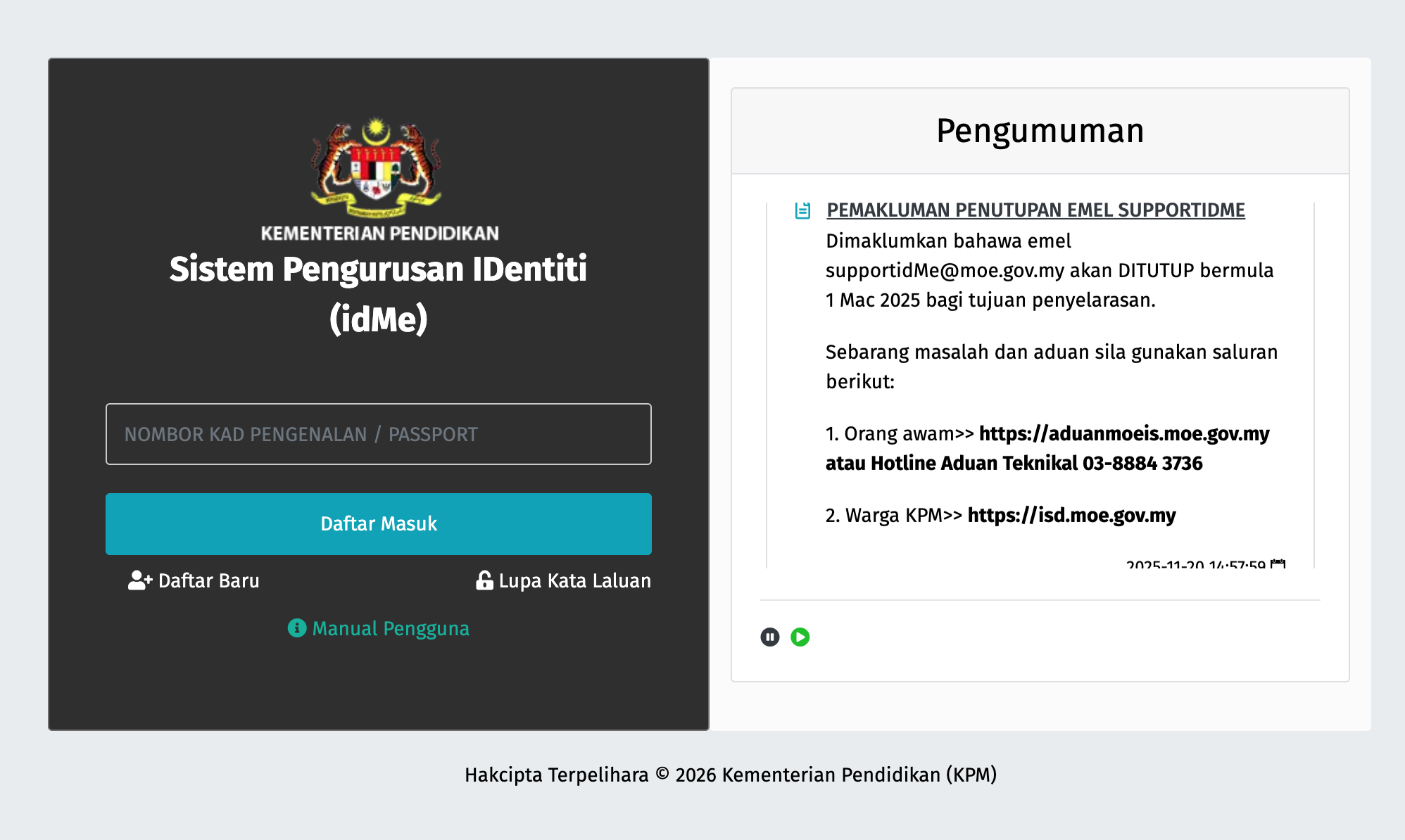Click the Hotline Aduan Teknikal 03-8884 3736 text

tap(1037, 463)
